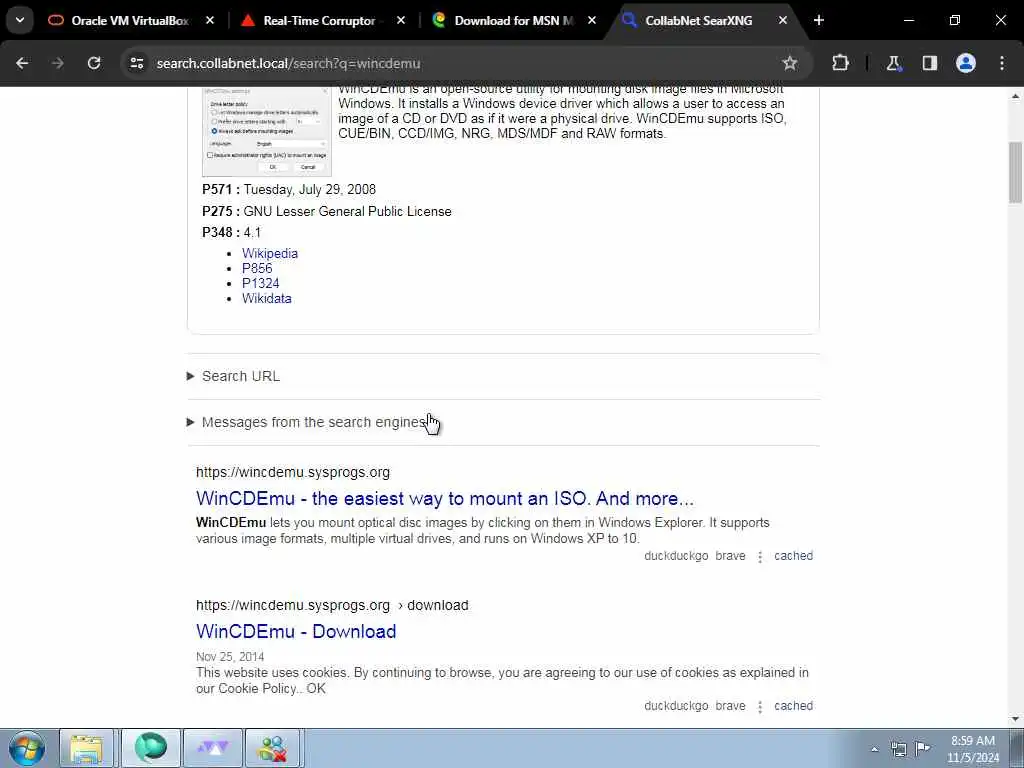Open the P1324 link
Screen dimensions: 1024x768
coord(261,283)
